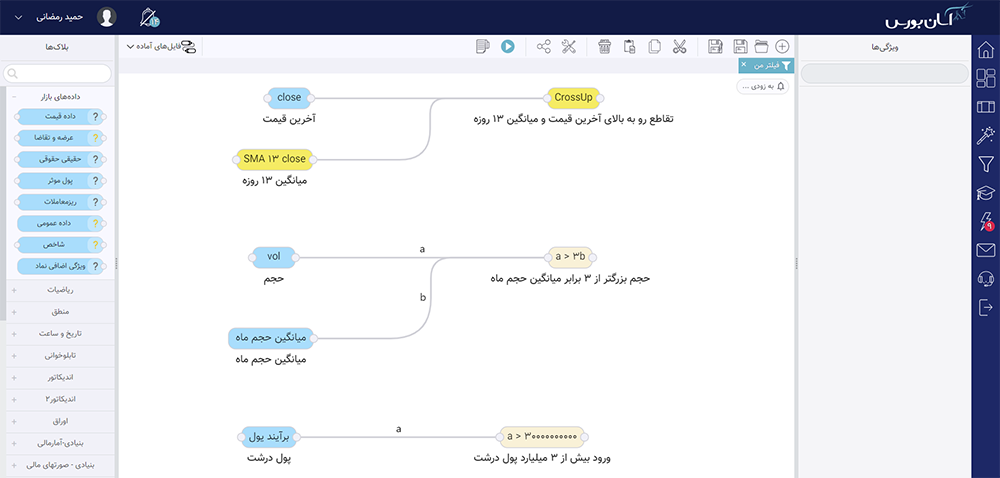Delete with the trash bin icon
1000x478 pixels.
(605, 47)
